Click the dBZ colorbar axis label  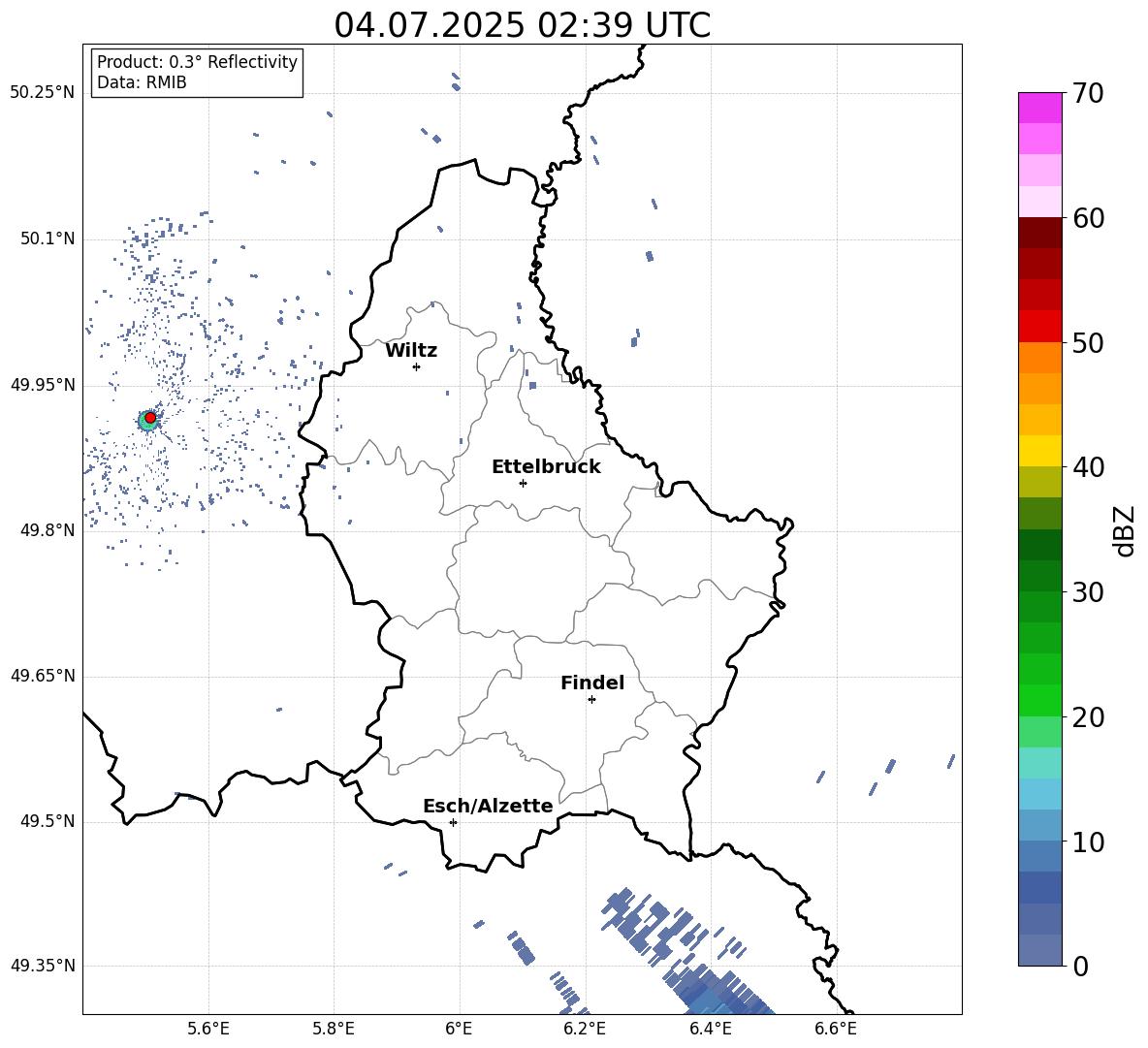point(1126,530)
